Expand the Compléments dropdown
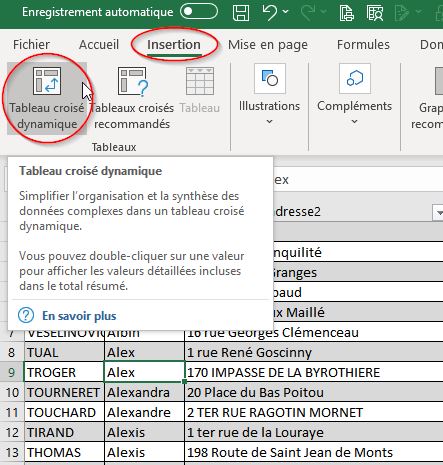Screen dimensions: 443x465 tap(355, 122)
